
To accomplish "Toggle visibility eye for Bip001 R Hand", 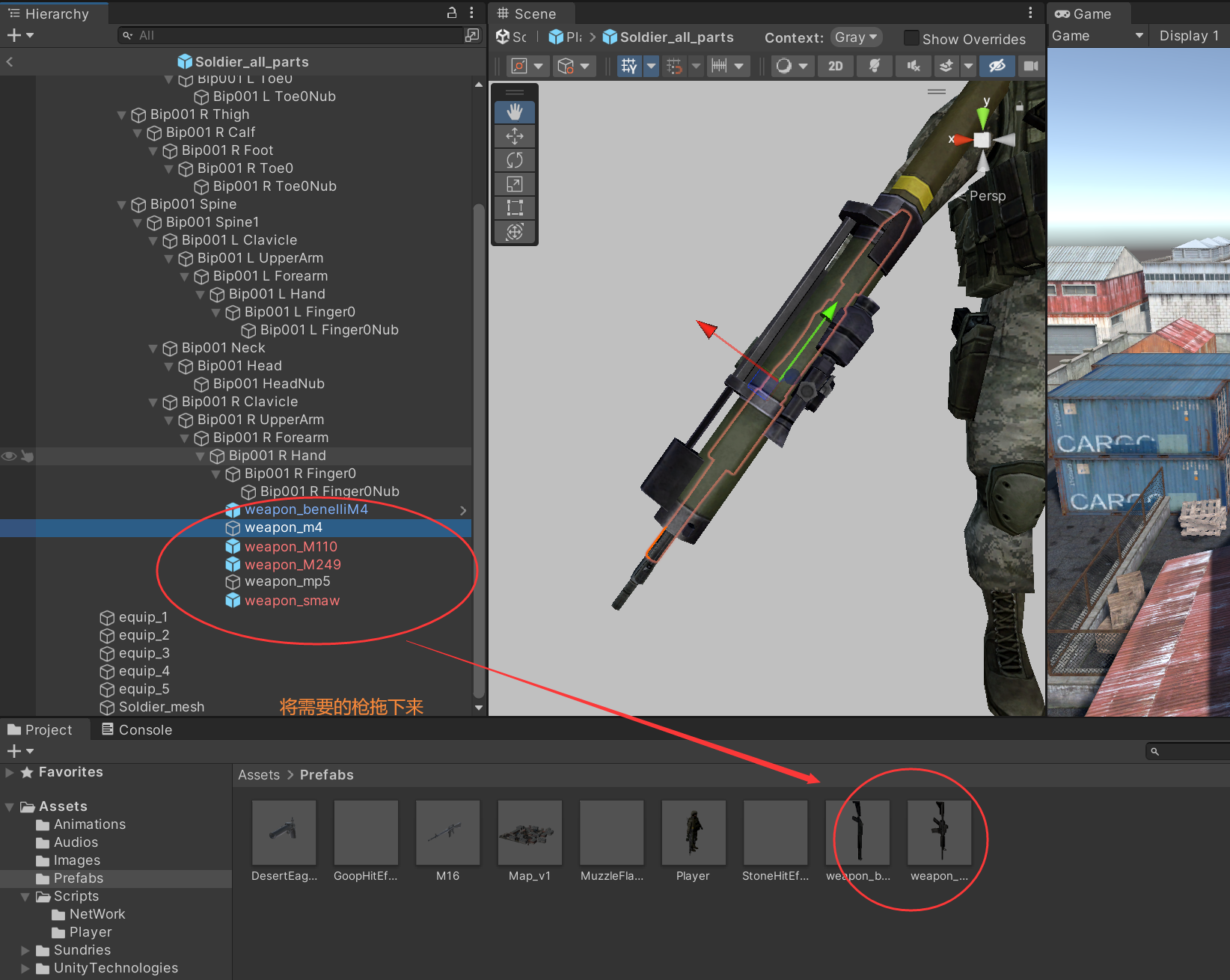I will point(9,456).
